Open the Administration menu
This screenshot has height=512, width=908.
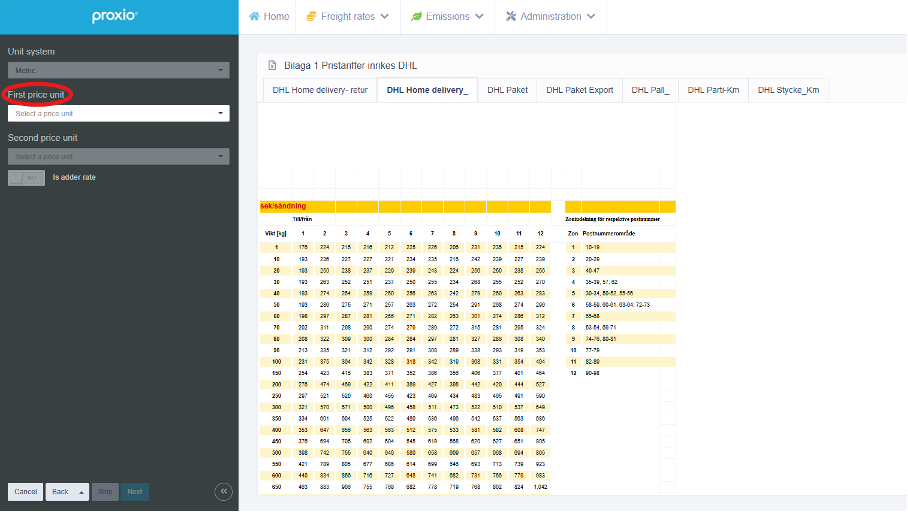tap(550, 16)
